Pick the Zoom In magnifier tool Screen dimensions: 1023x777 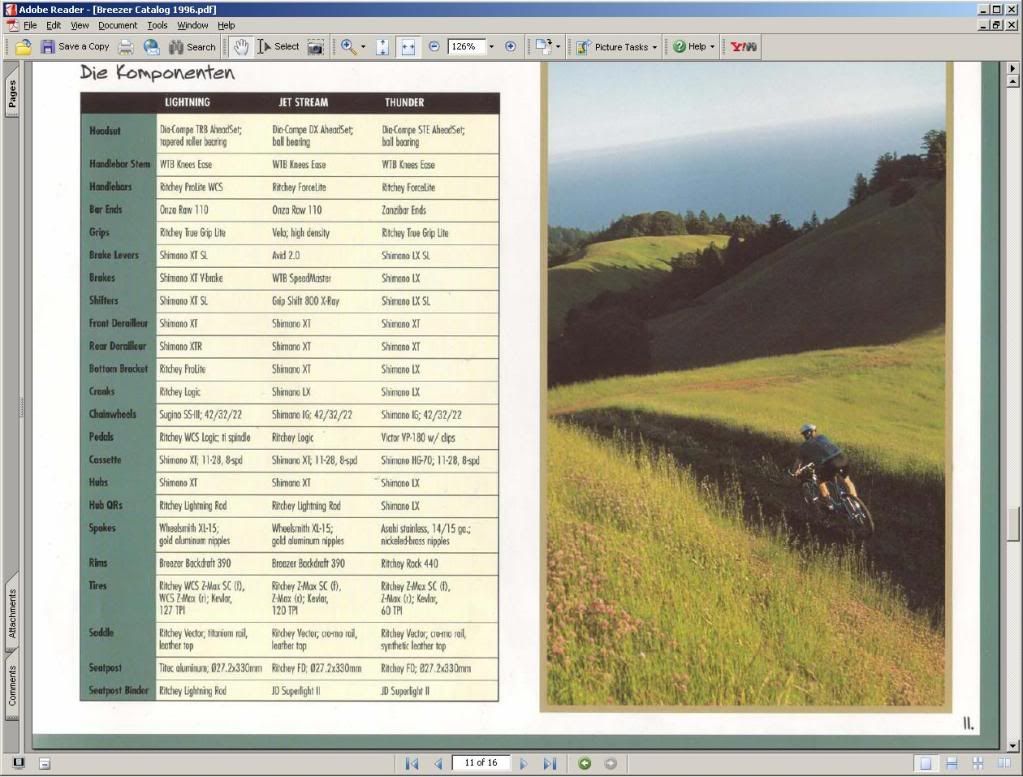point(348,47)
